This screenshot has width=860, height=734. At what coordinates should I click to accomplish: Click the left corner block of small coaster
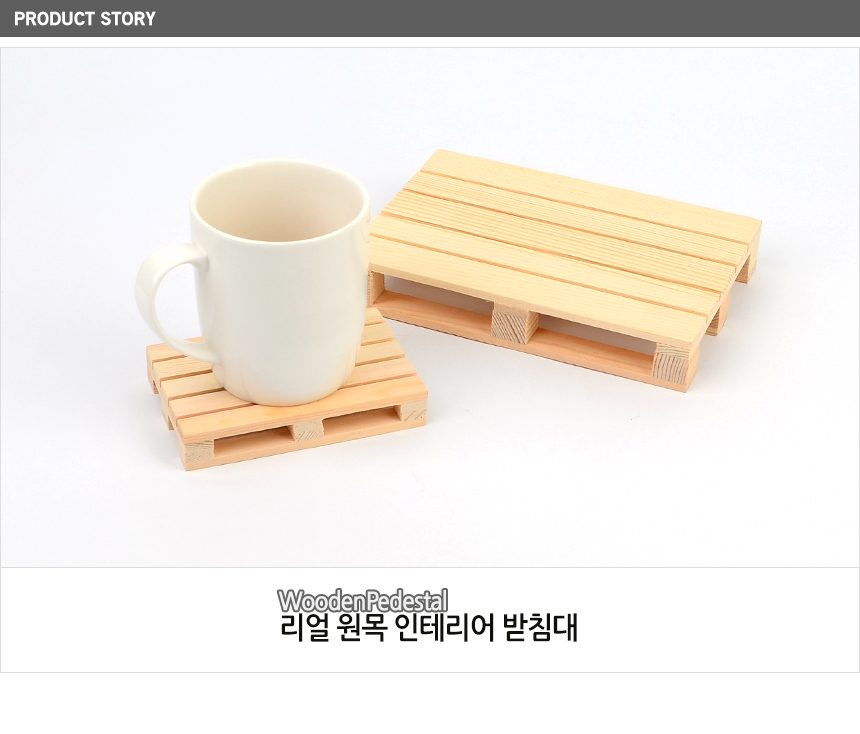(198, 455)
